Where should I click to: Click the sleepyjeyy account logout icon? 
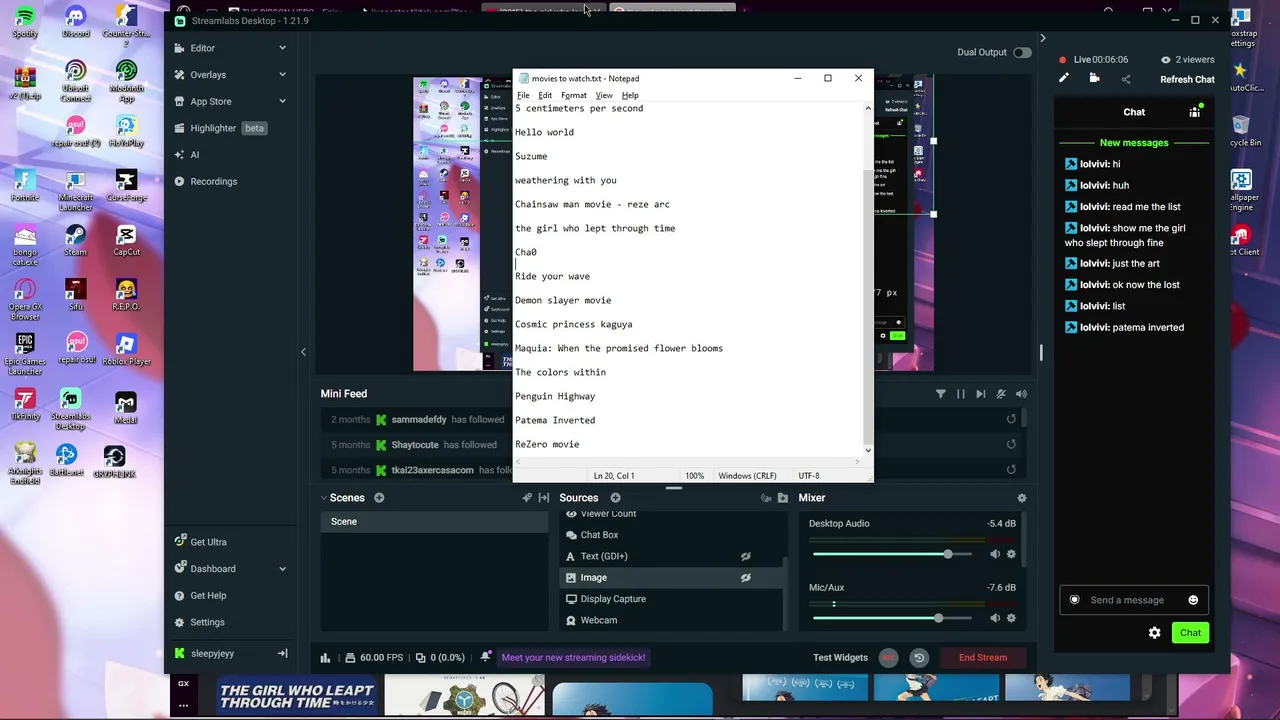pos(282,654)
